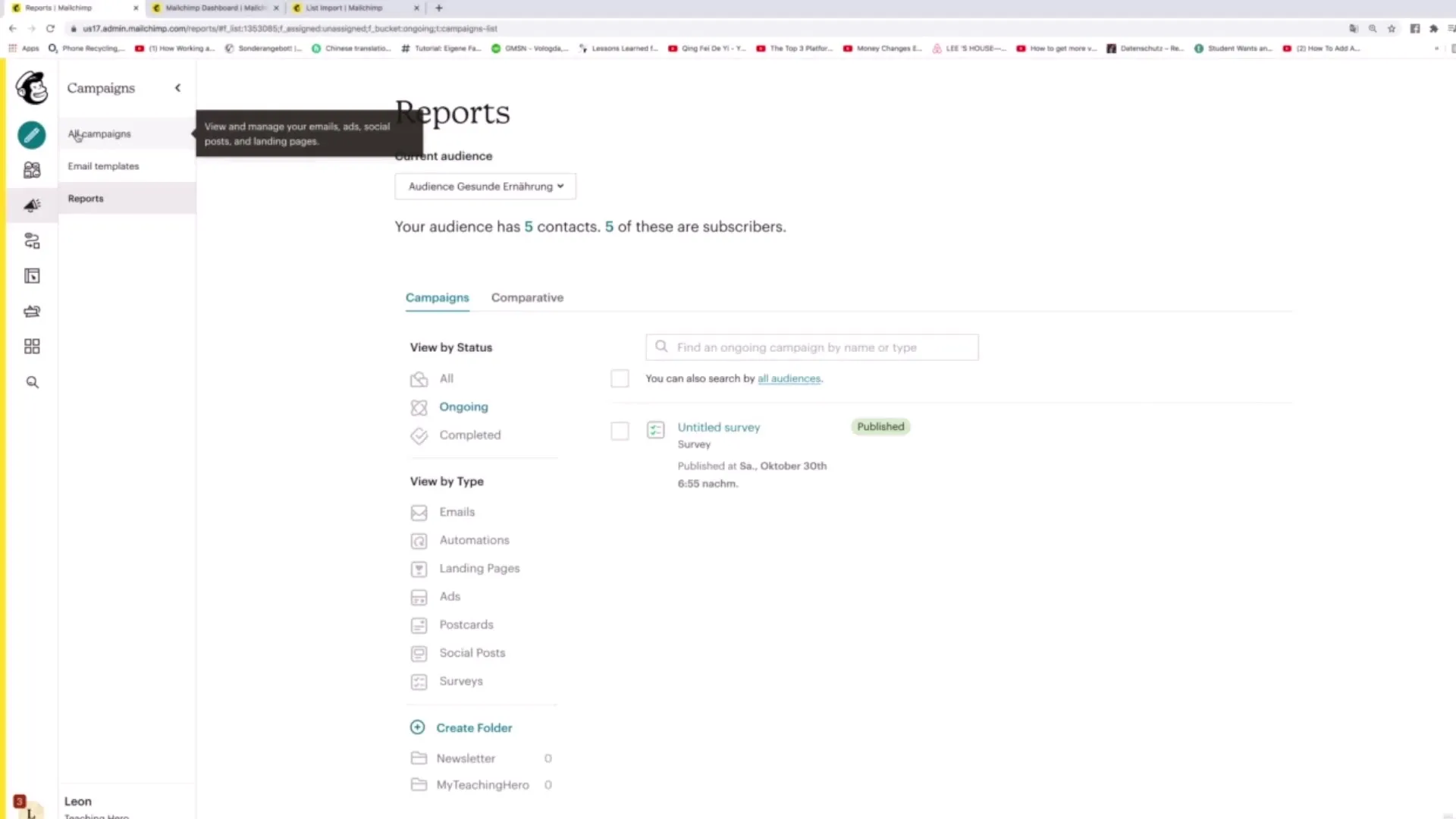Click the Published status badge
Viewport: 1456px width, 819px height.
pos(880,427)
